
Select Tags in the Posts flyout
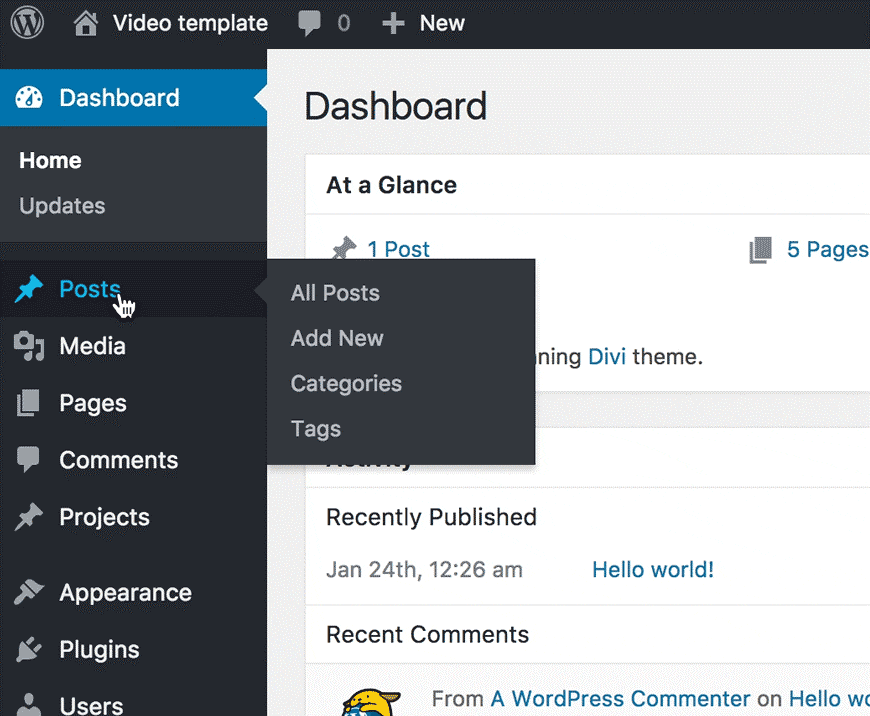coord(316,429)
